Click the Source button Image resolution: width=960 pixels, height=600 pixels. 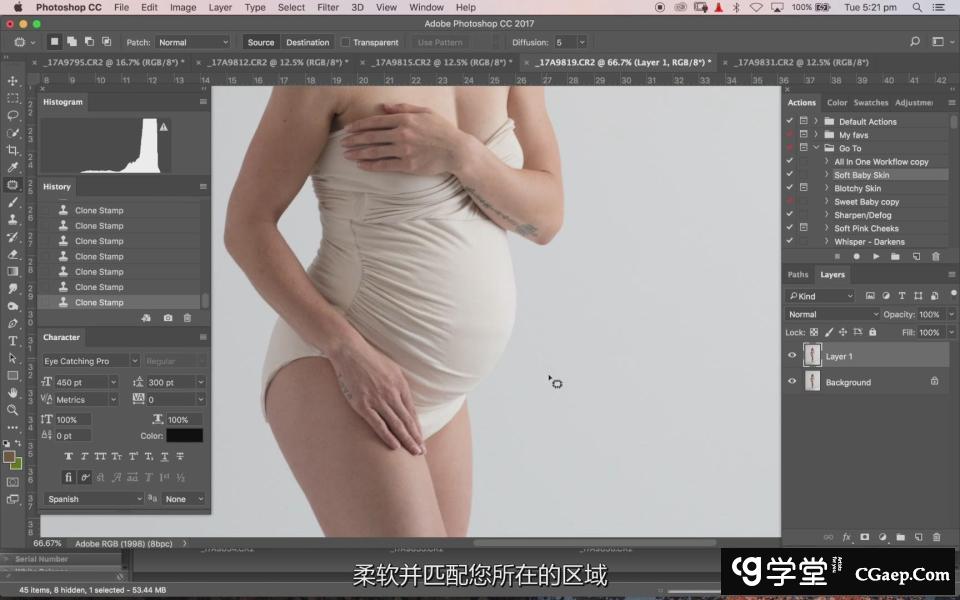261,43
